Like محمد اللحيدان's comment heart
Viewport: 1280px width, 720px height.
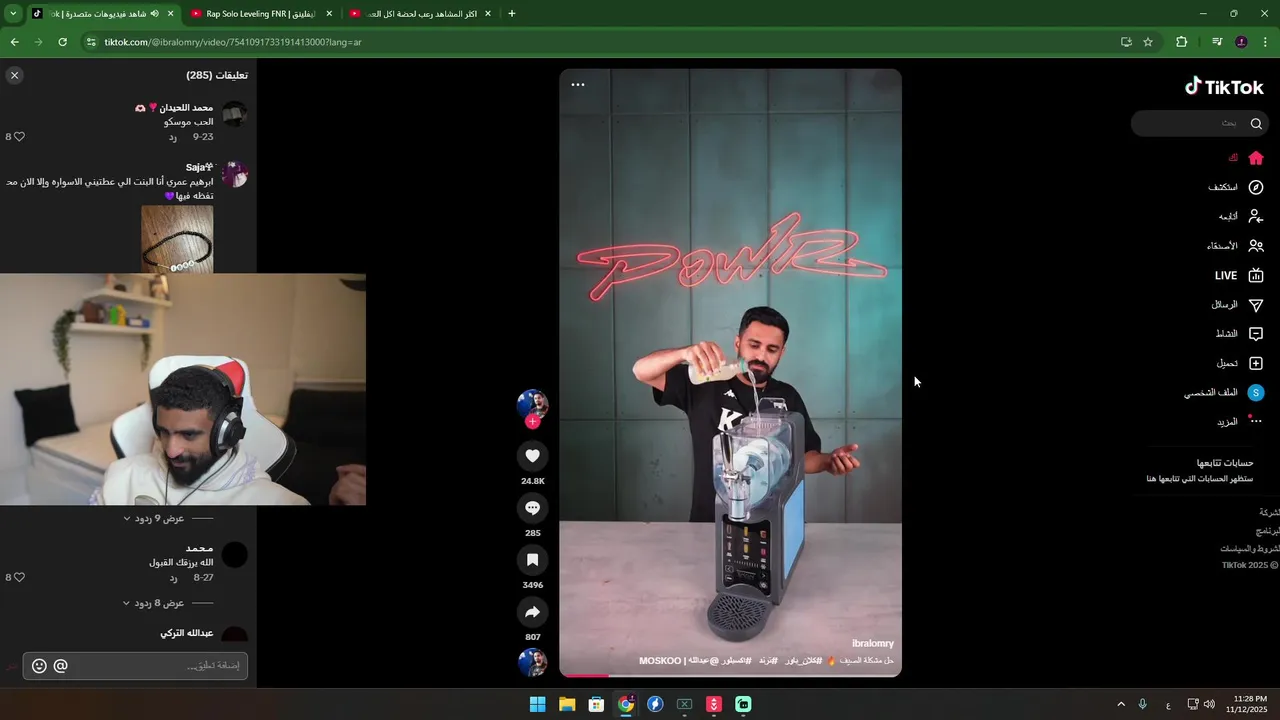[19, 137]
